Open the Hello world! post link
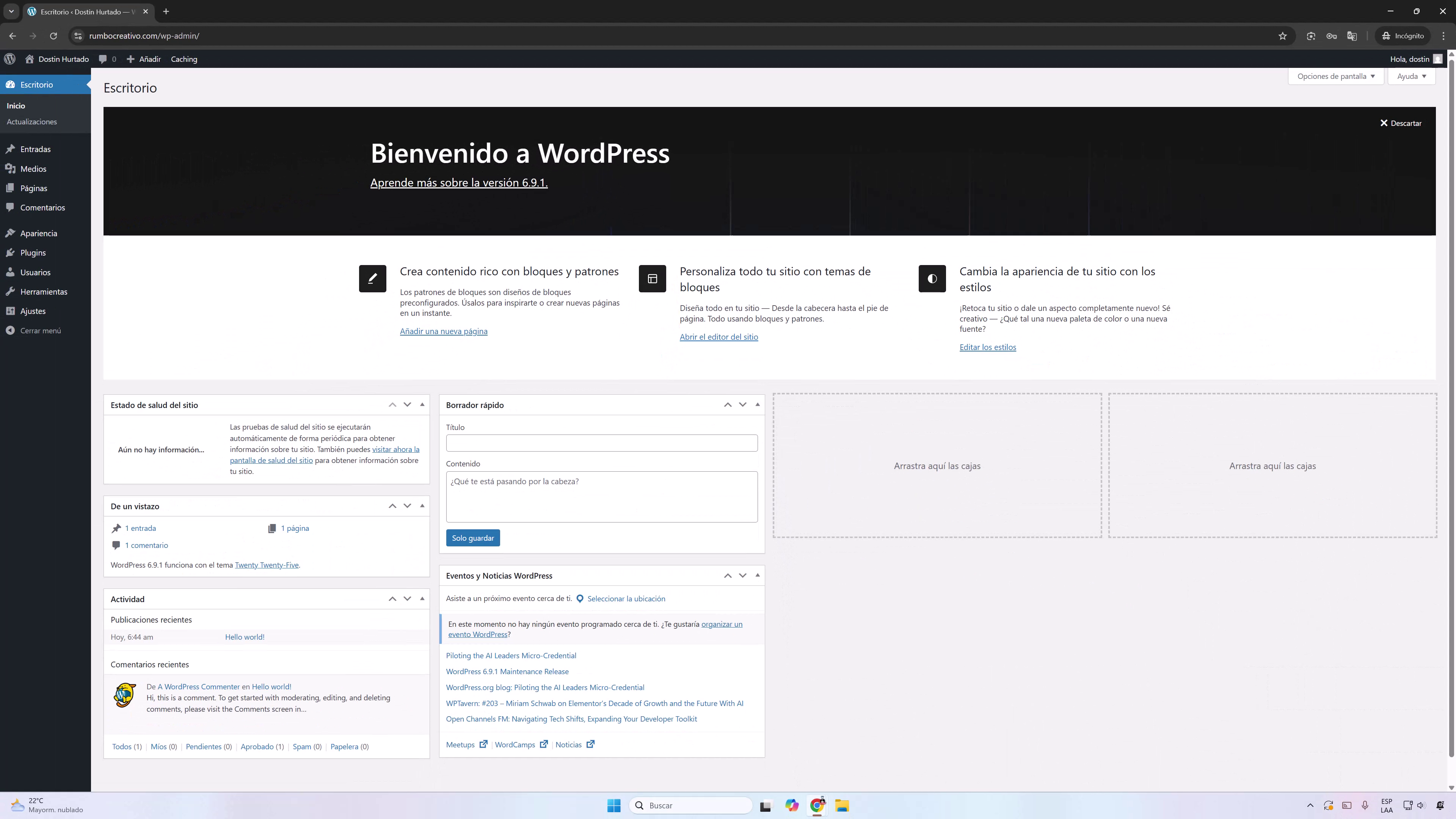Viewport: 1456px width, 819px height. [244, 637]
